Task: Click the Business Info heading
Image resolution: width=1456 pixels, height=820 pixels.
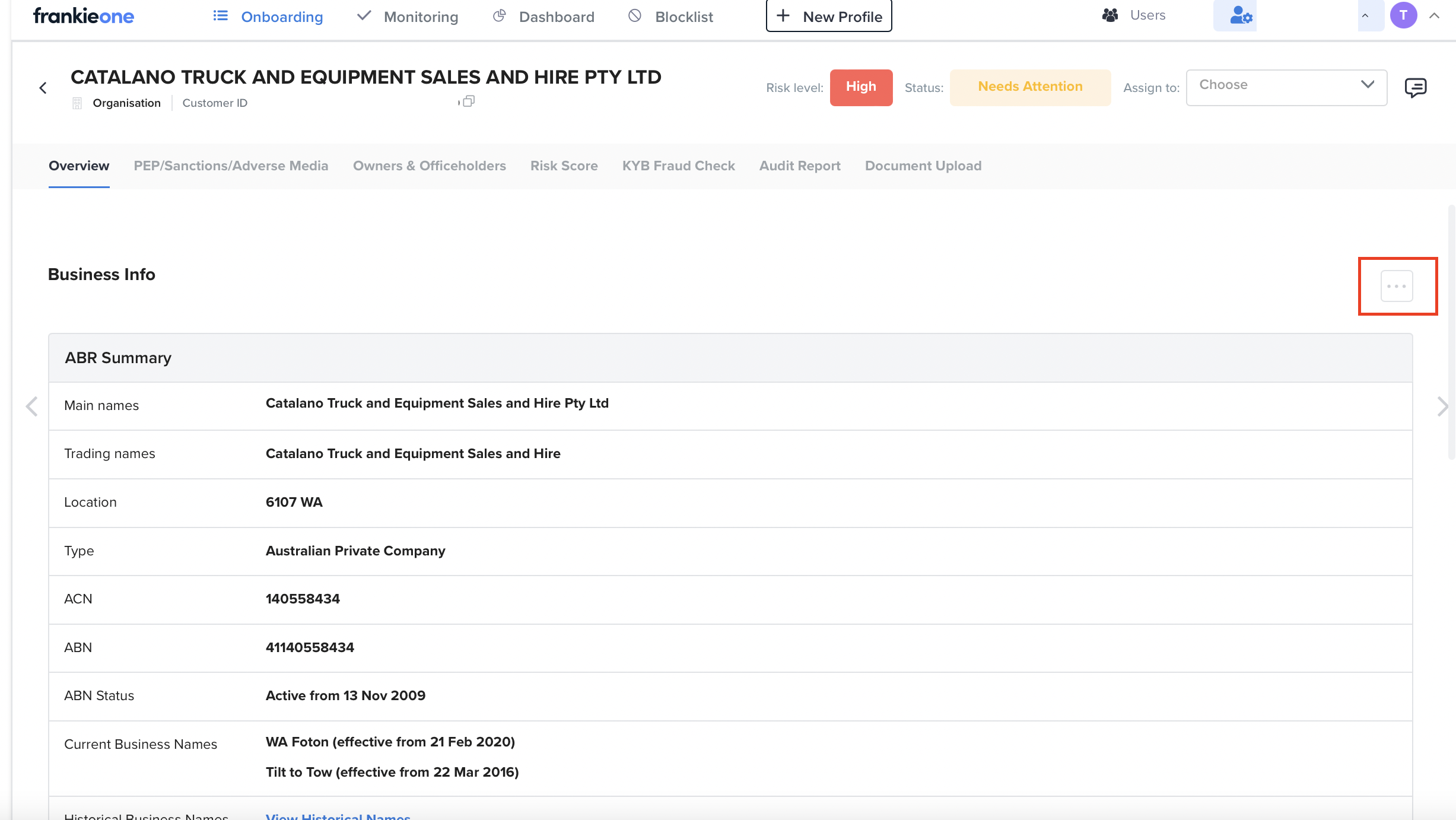Action: tap(101, 274)
